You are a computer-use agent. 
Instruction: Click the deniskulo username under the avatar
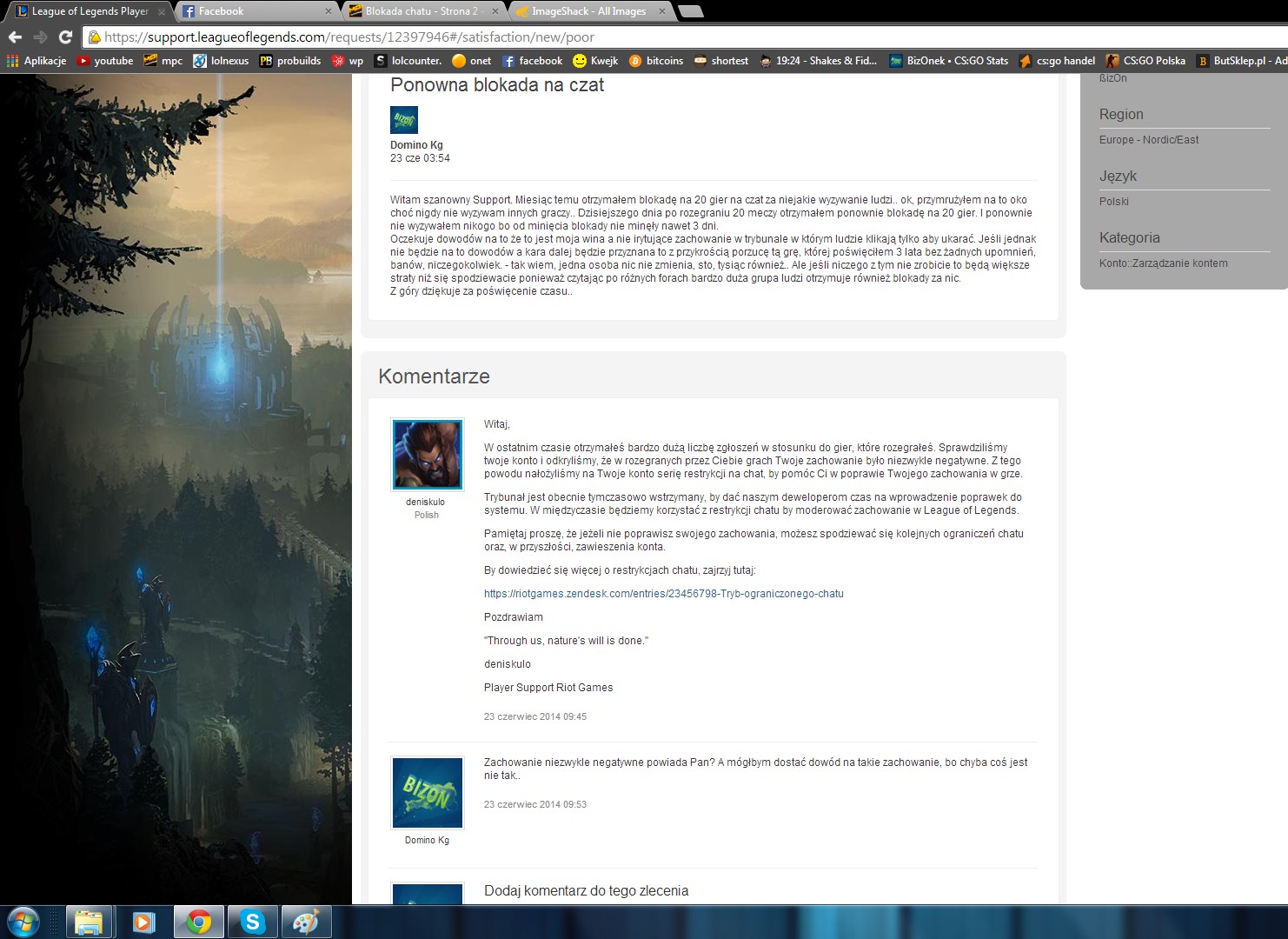[x=425, y=502]
